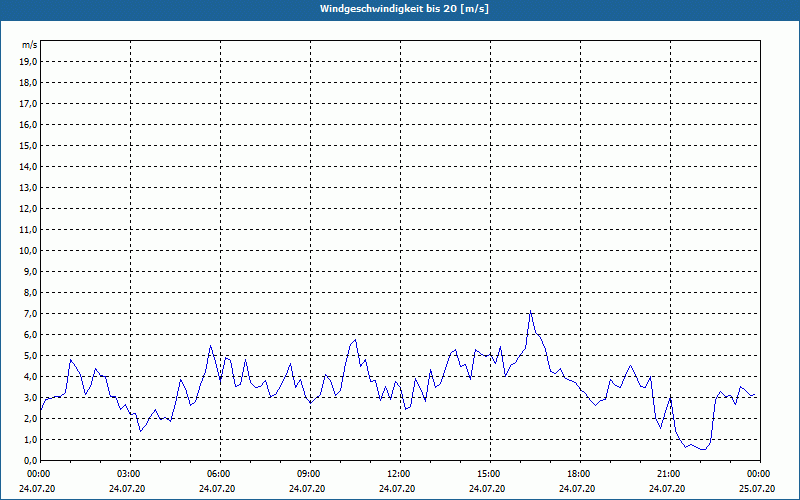Click the 21:00 time axis label

click(668, 474)
